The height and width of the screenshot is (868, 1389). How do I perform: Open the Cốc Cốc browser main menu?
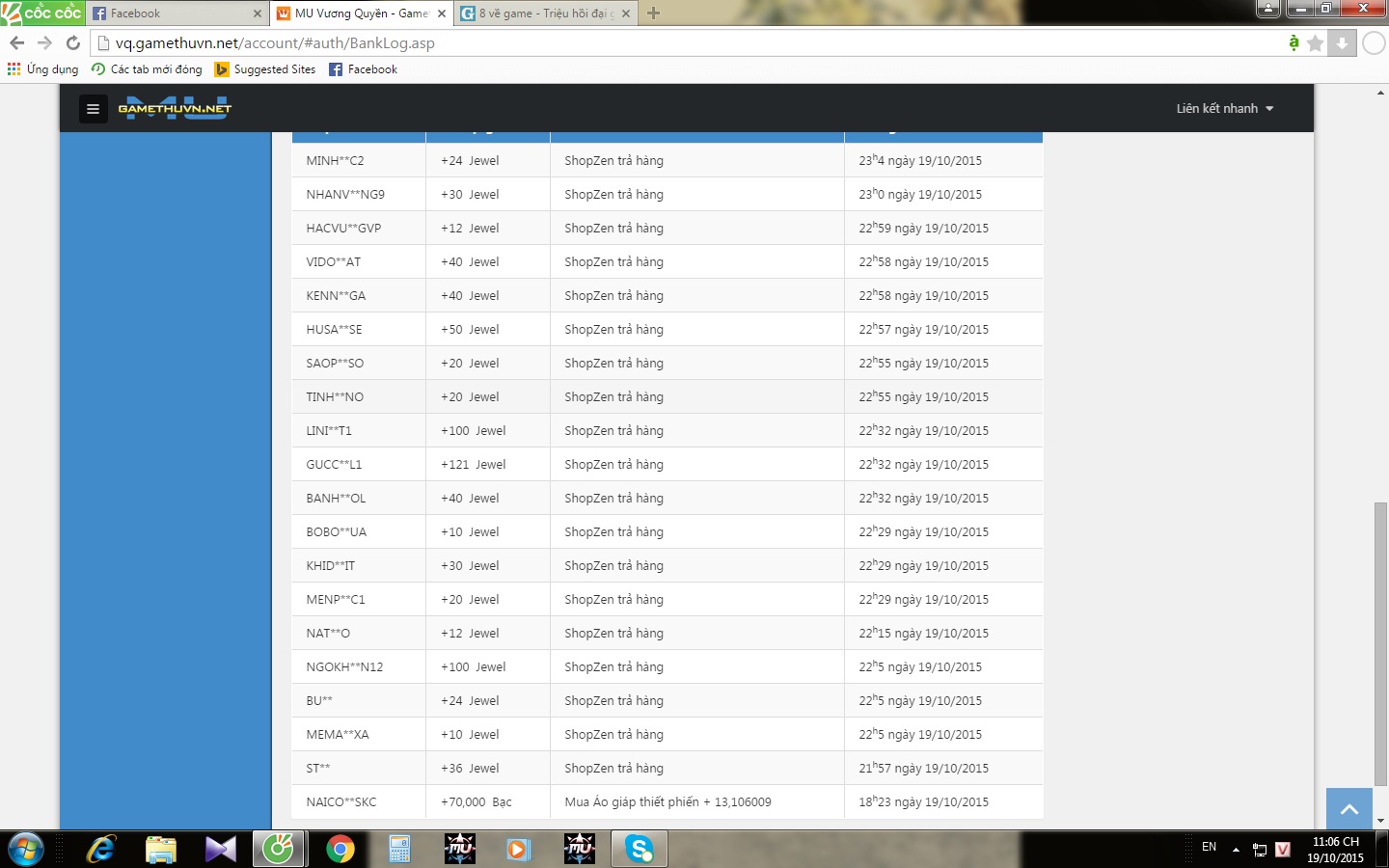(x=41, y=13)
